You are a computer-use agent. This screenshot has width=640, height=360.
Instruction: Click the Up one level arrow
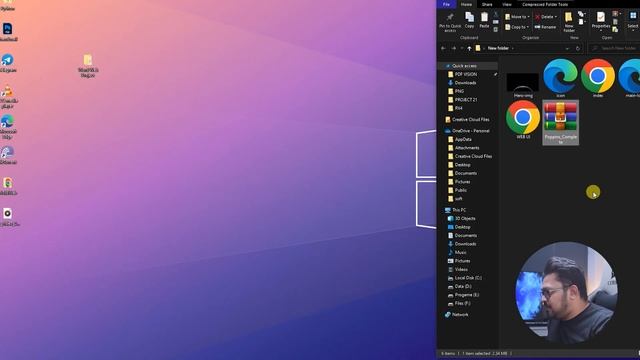tap(469, 48)
